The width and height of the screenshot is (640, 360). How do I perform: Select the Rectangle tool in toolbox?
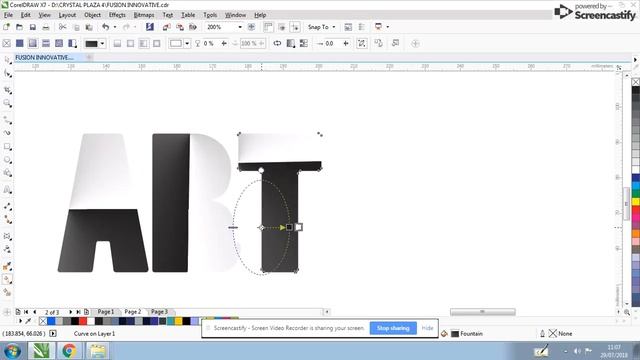pyautogui.click(x=7, y=146)
